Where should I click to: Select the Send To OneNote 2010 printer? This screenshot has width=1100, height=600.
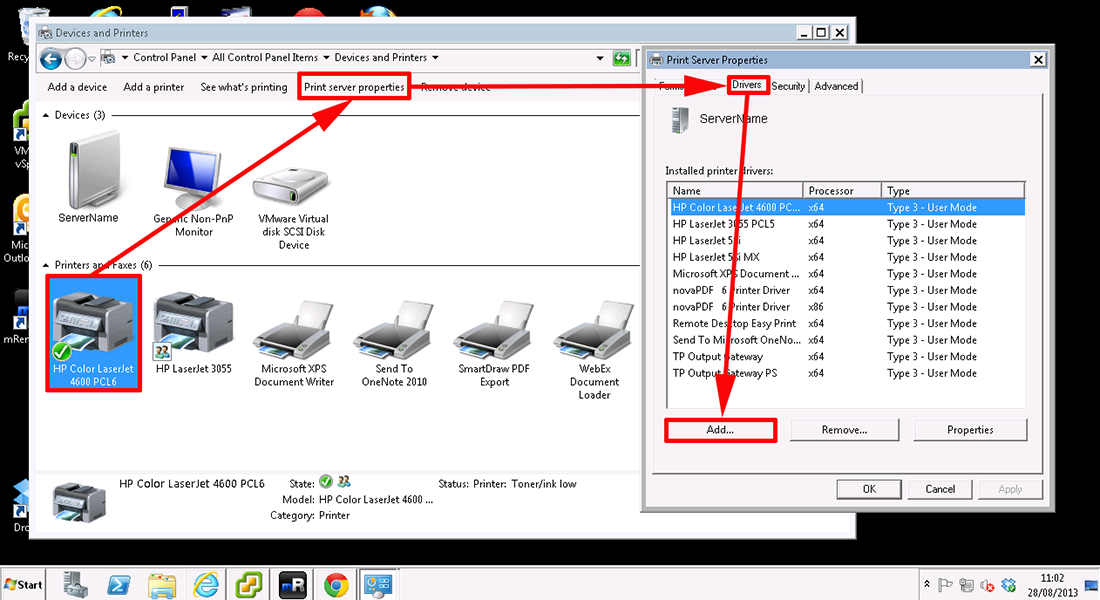click(x=394, y=343)
